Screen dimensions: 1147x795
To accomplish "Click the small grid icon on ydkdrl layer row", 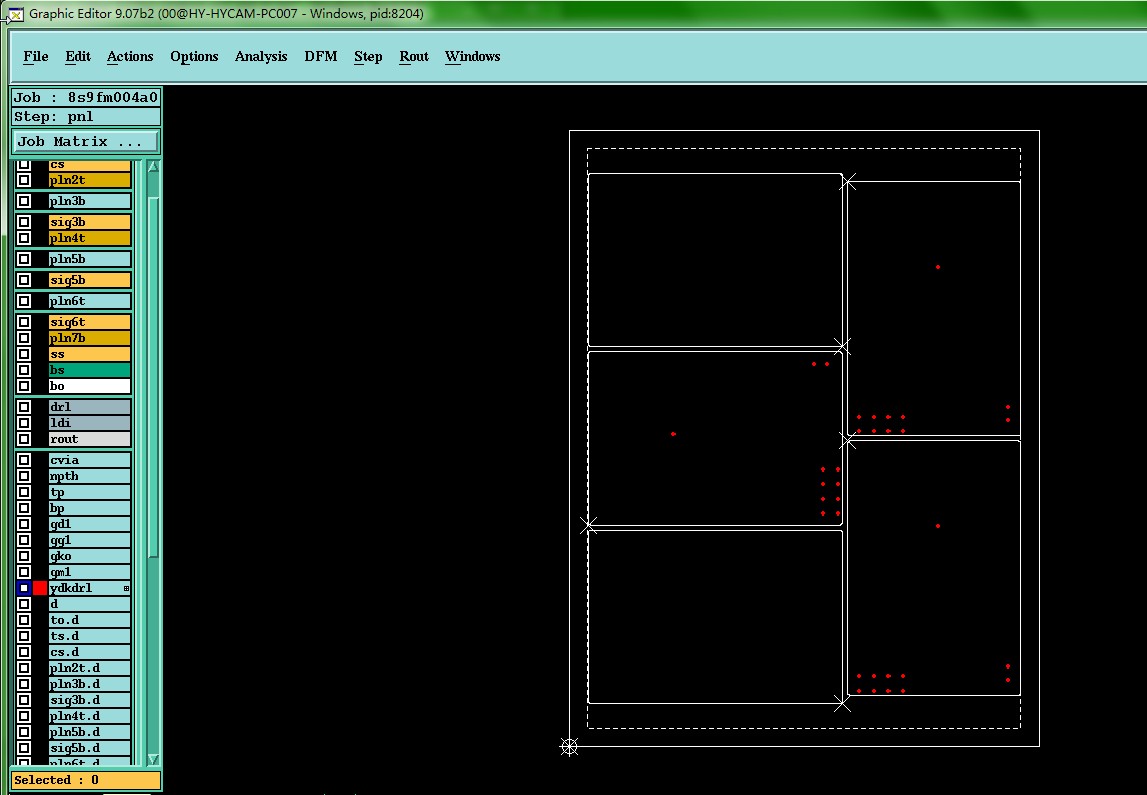I will point(126,588).
